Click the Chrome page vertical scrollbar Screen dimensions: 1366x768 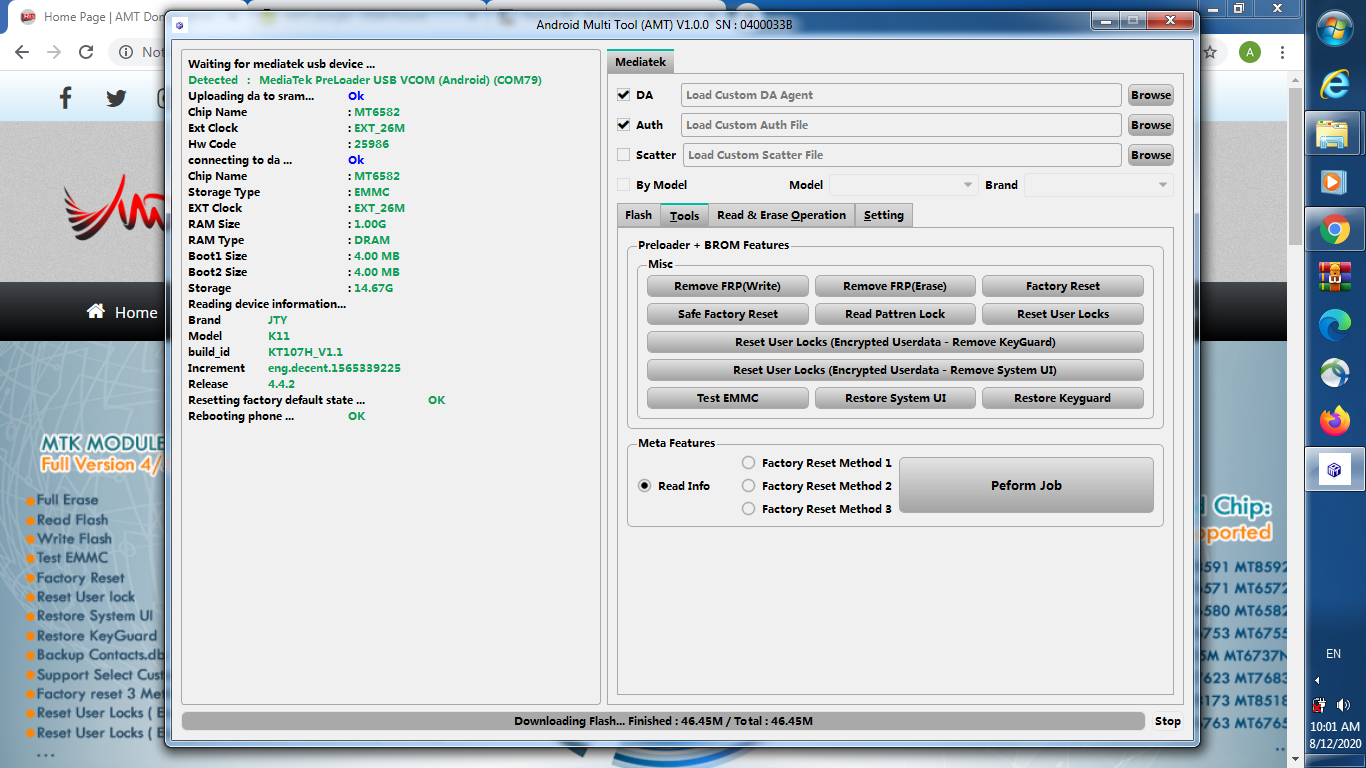[x=1295, y=165]
